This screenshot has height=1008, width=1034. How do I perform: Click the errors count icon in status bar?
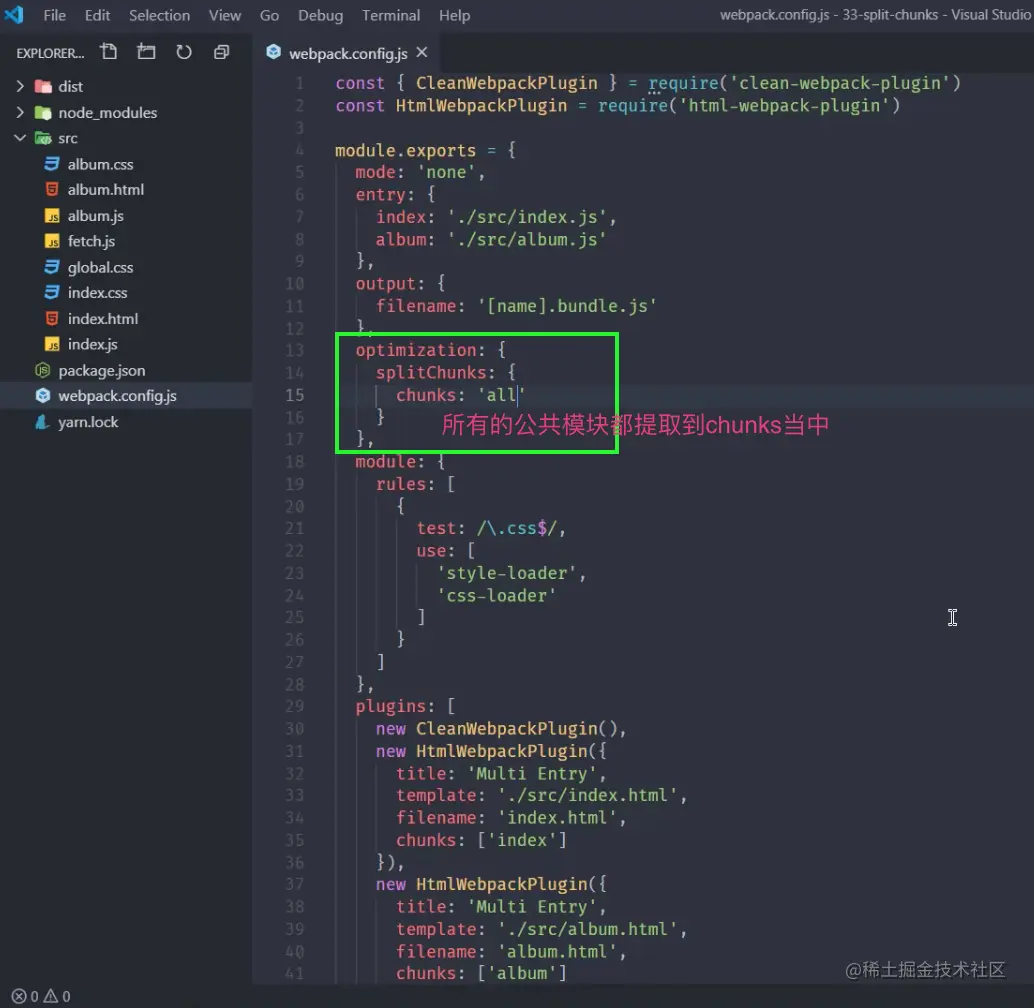tap(19, 996)
